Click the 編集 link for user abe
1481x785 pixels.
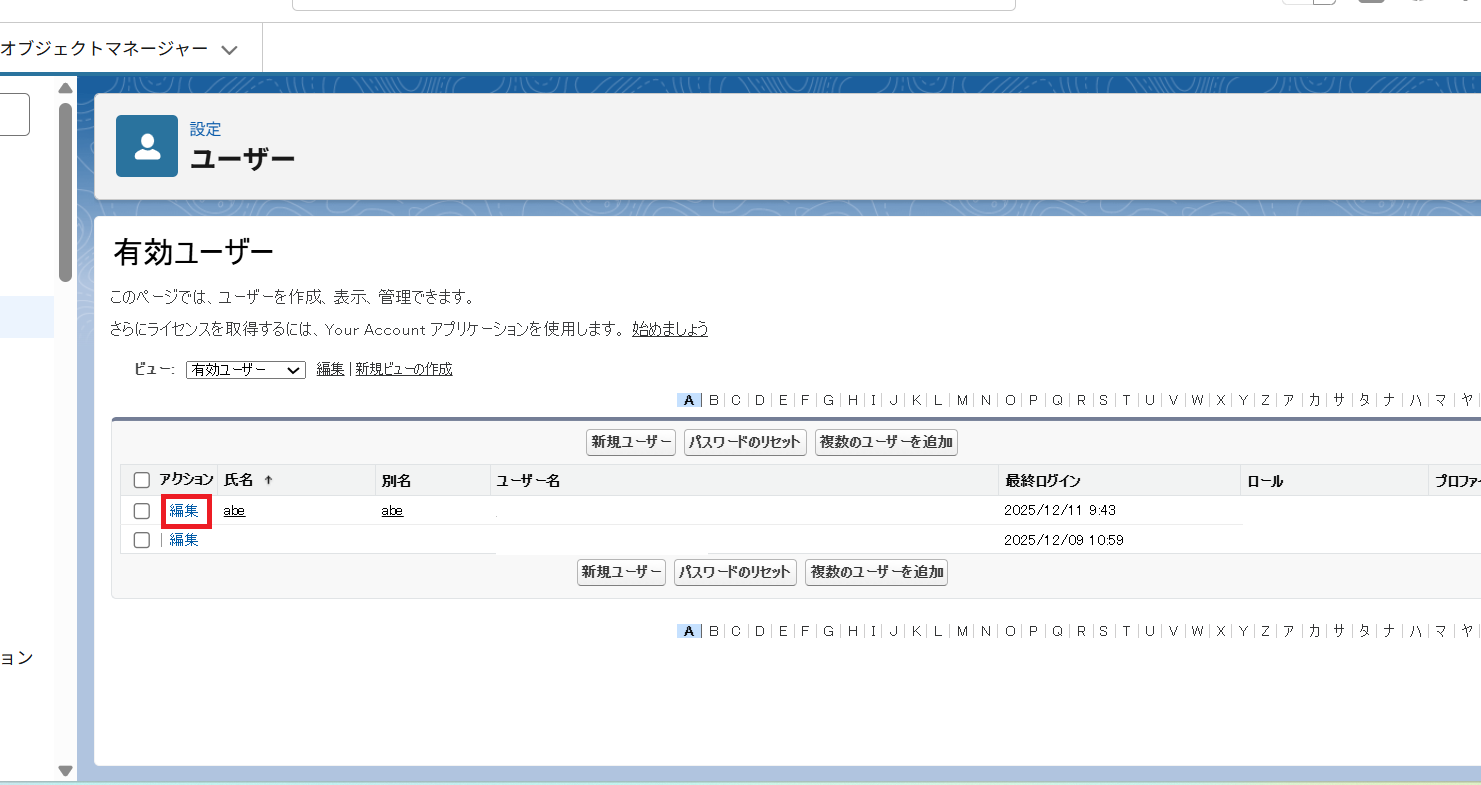pos(184,511)
